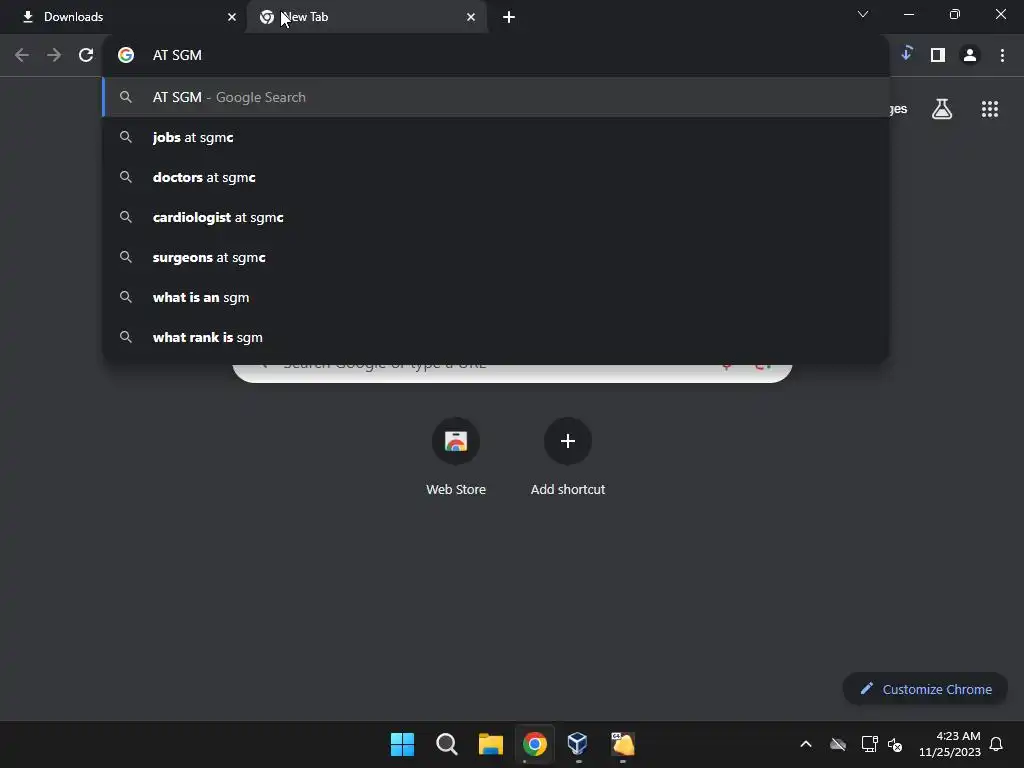
Task: Open VirtualBox cube icon in taskbar
Action: tap(578, 744)
